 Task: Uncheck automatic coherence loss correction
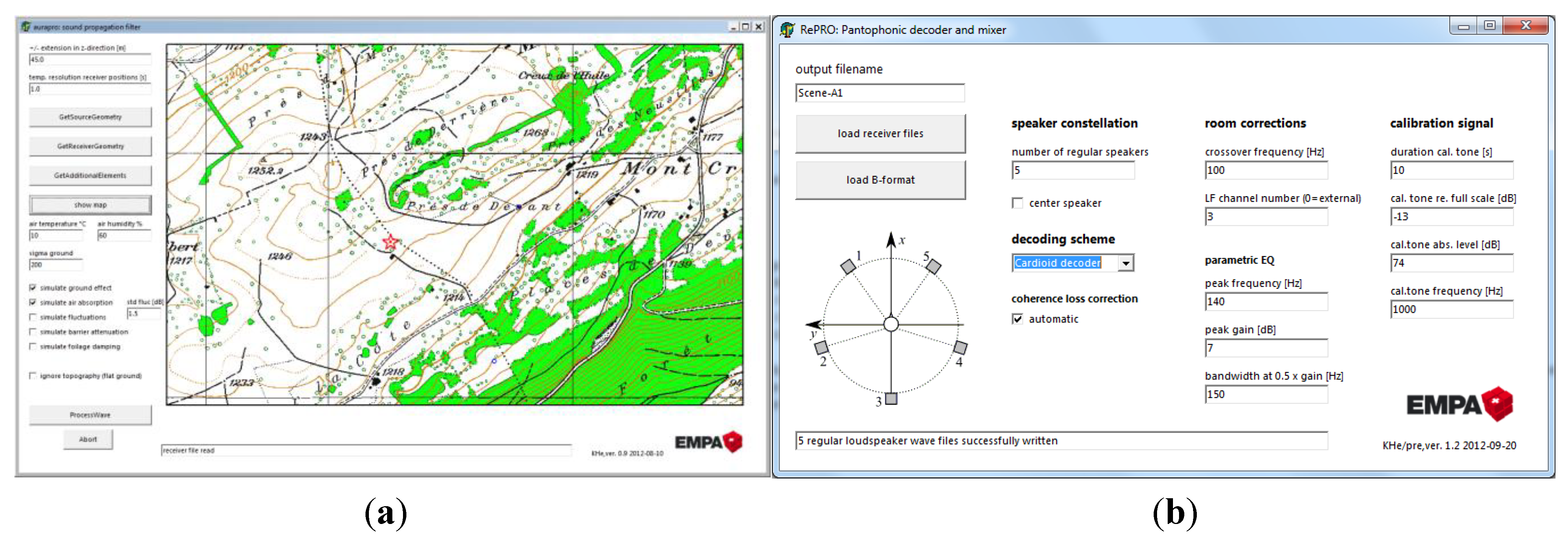(x=1017, y=319)
